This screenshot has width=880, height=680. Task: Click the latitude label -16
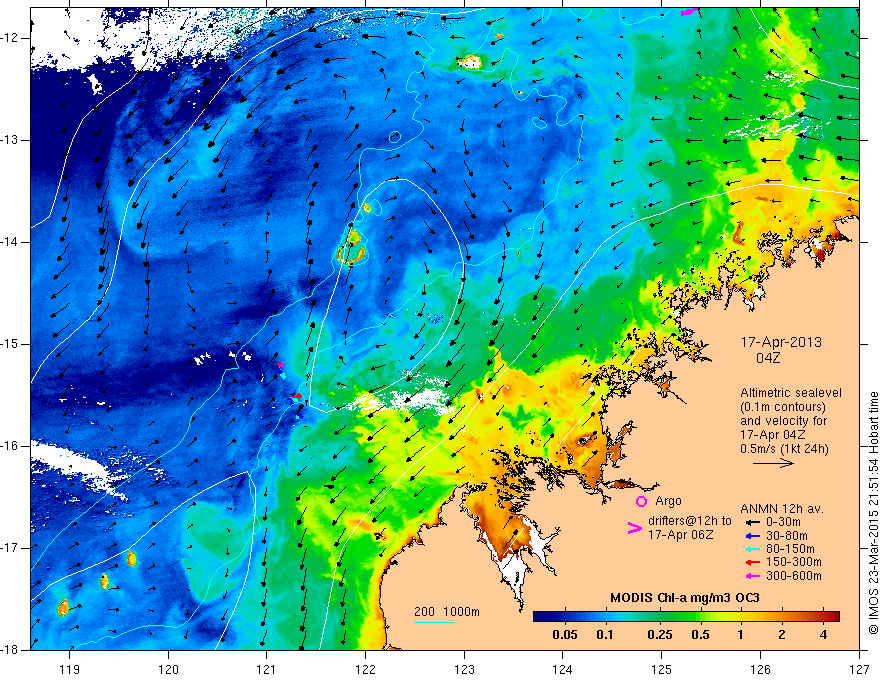tap(10, 446)
